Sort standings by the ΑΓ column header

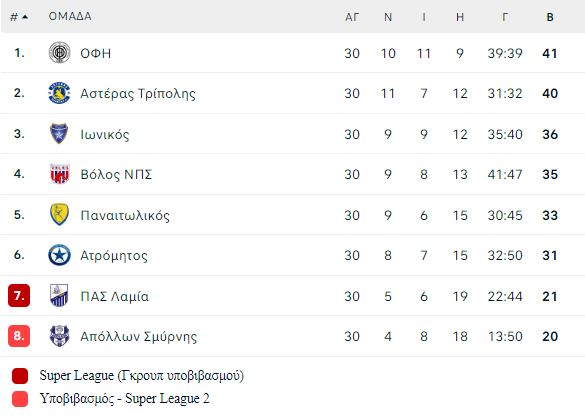[x=352, y=17]
